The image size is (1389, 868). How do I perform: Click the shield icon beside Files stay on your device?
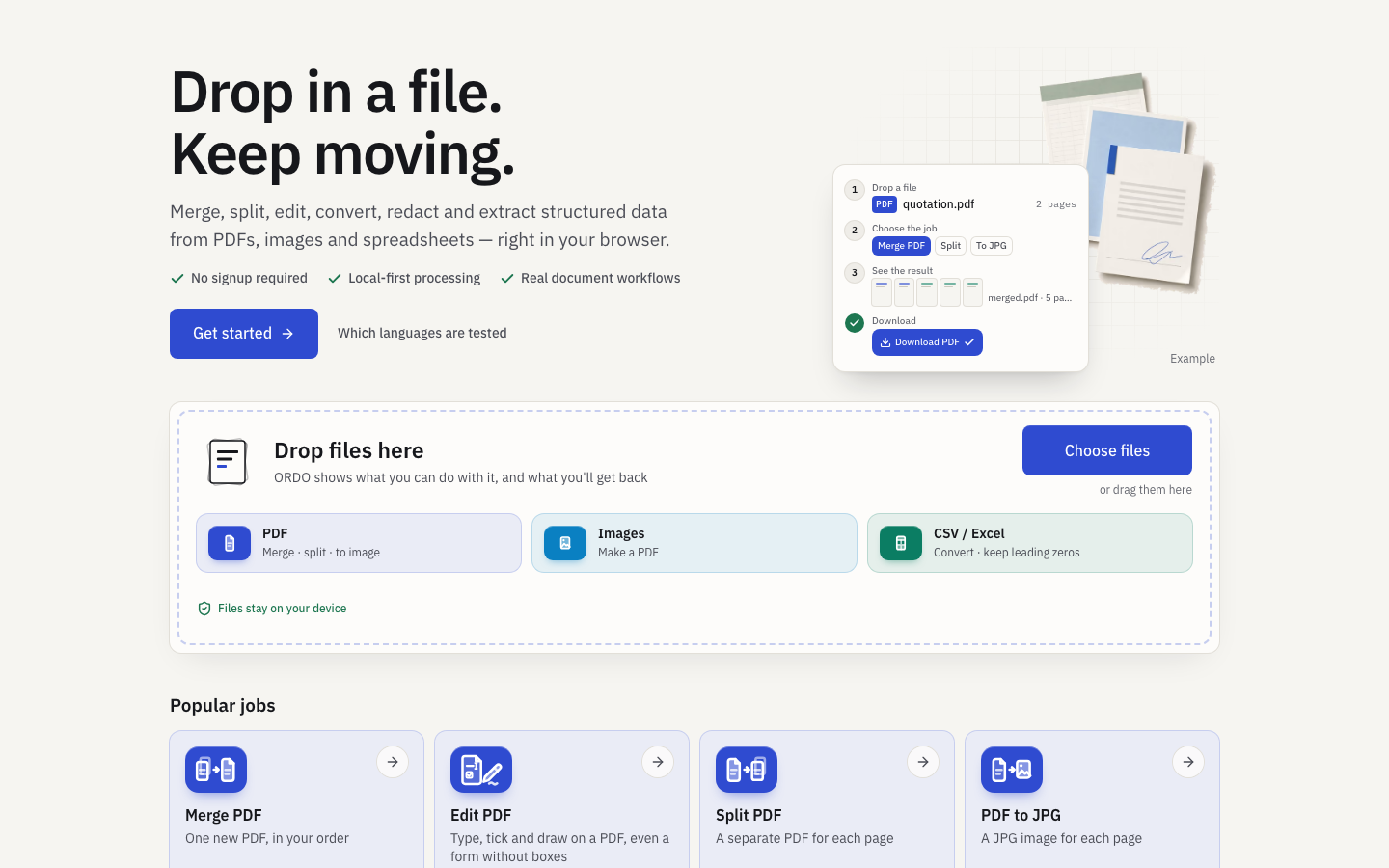point(204,609)
